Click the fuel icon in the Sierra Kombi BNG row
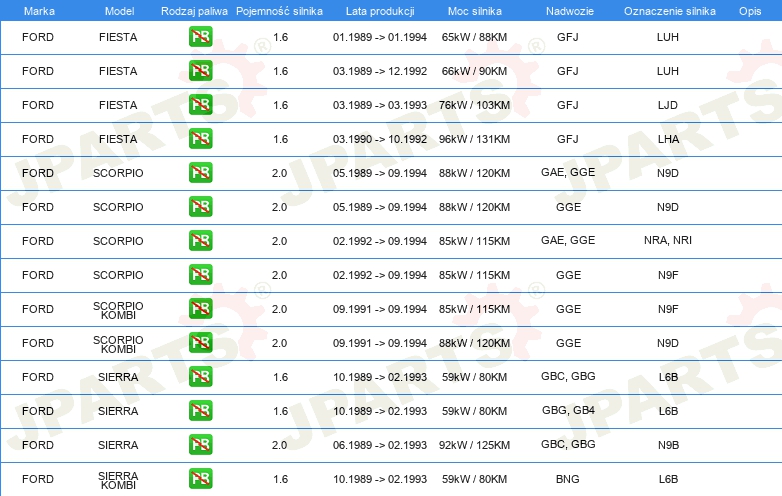 (200, 479)
